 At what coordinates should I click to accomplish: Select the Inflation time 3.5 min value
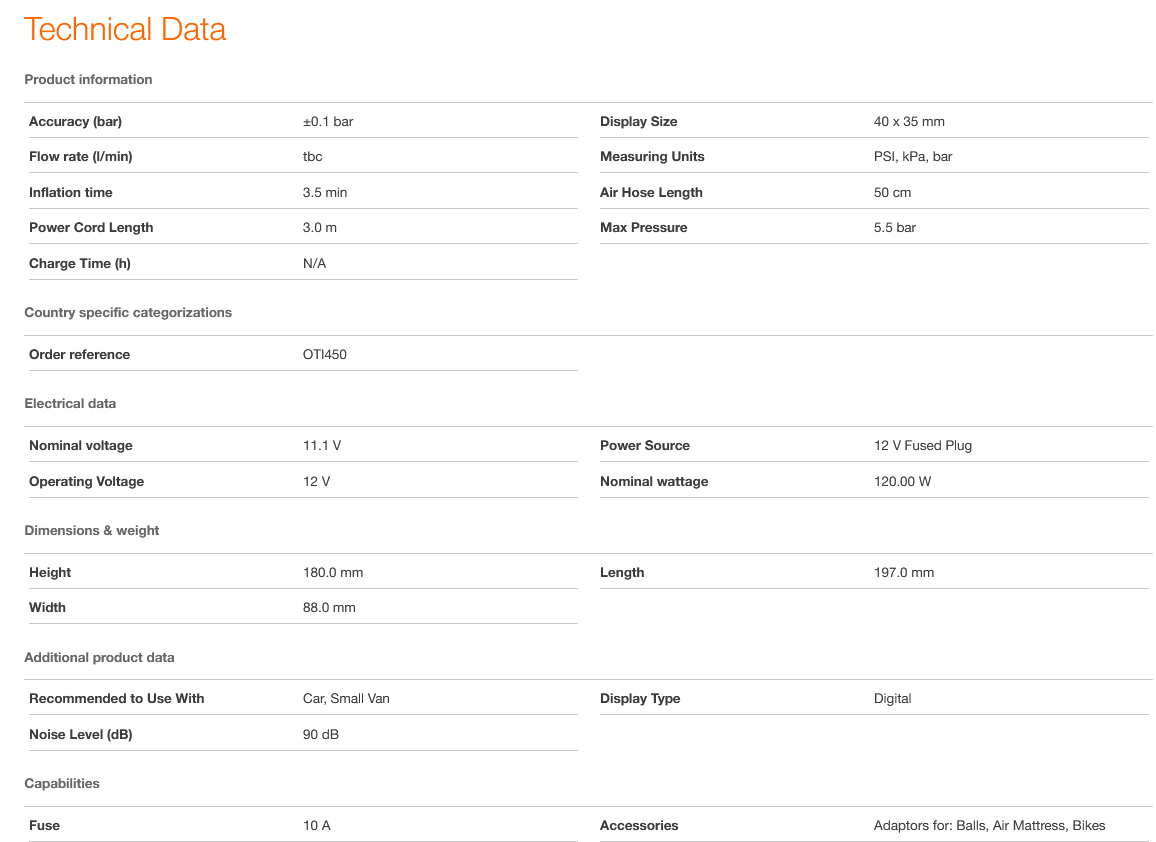click(x=325, y=192)
